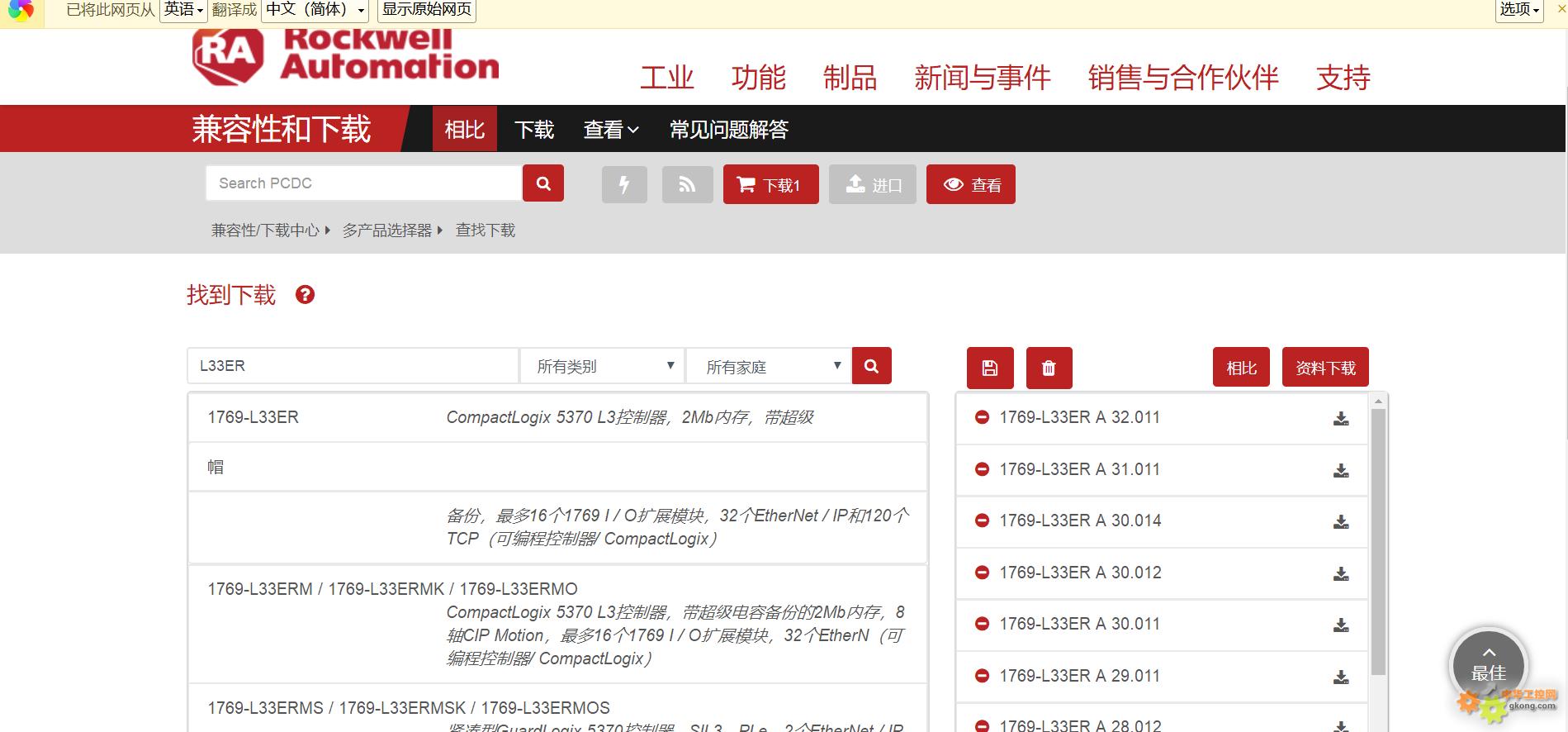Open the 工业 main menu
1568x732 pixels.
coord(667,78)
